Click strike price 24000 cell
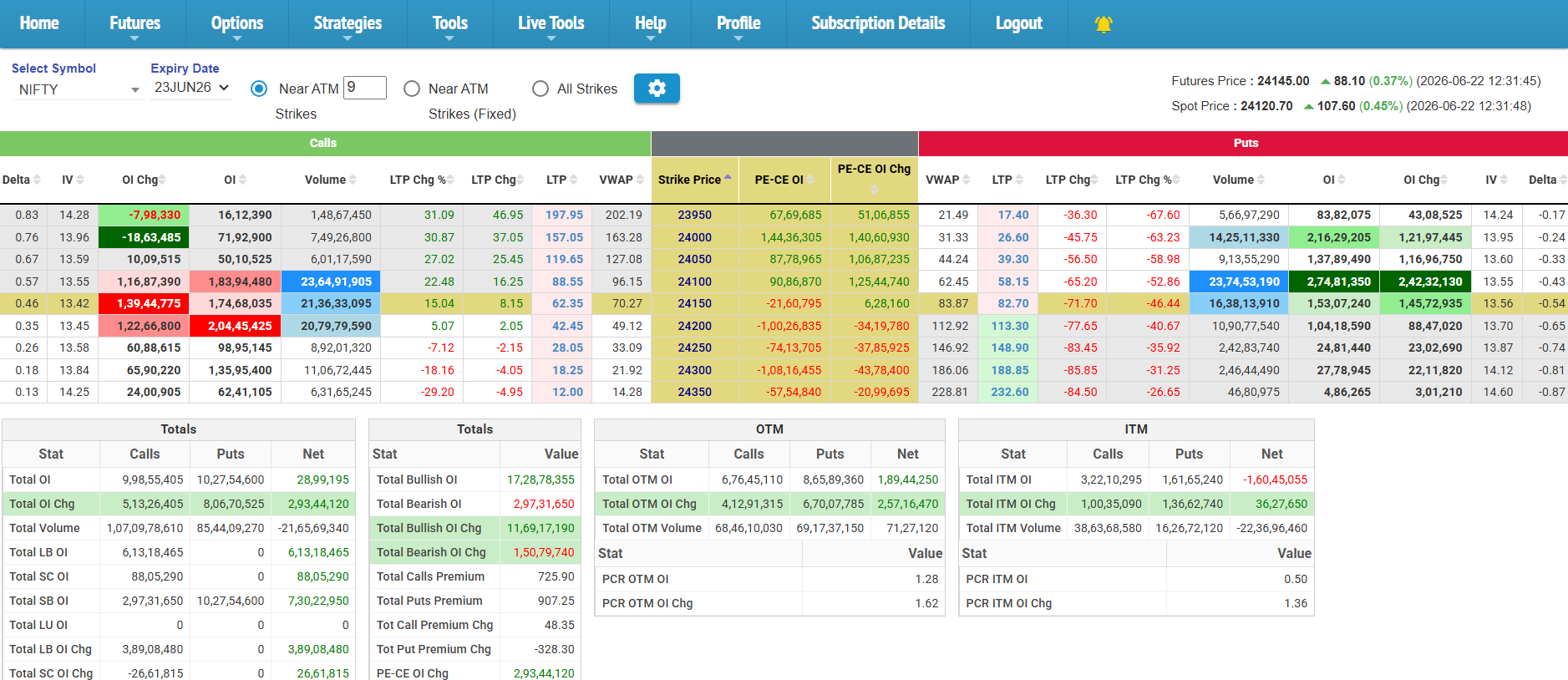This screenshot has height=680, width=1568. 695,237
